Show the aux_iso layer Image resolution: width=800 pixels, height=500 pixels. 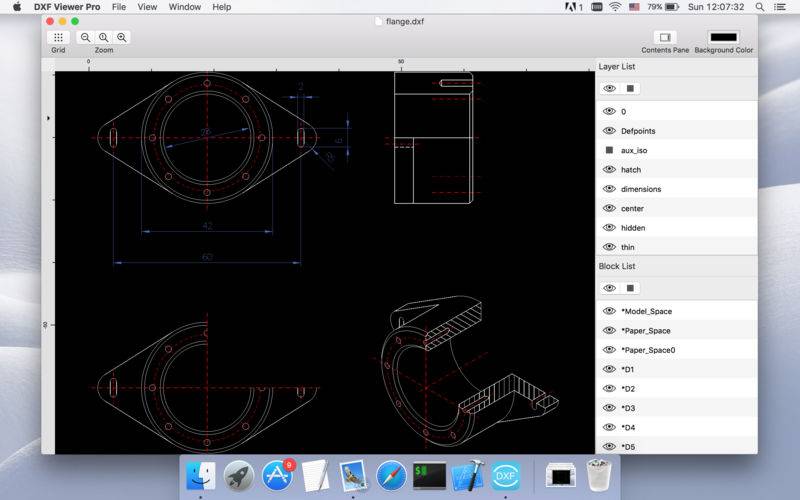click(609, 150)
